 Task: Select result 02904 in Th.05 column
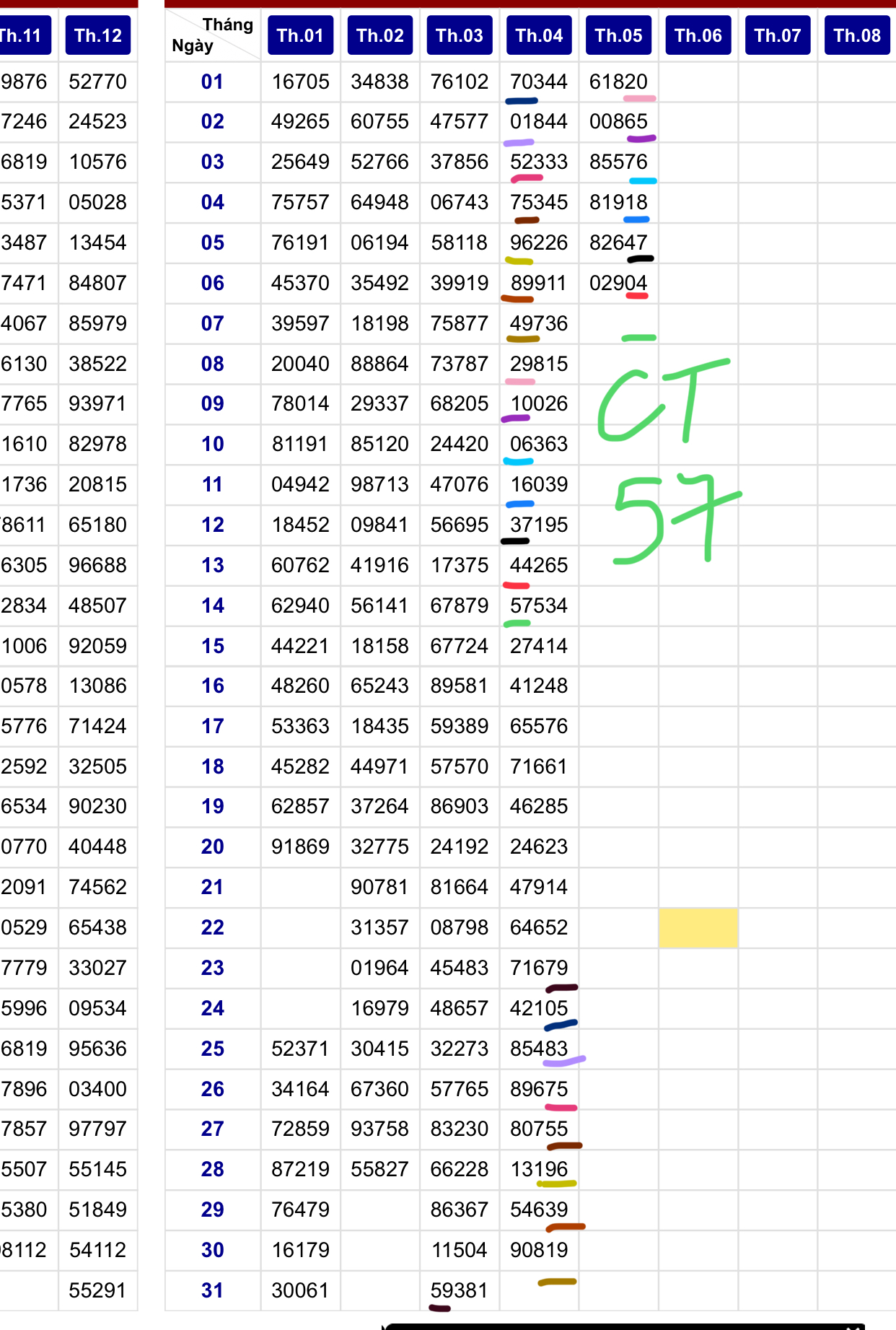tap(618, 283)
